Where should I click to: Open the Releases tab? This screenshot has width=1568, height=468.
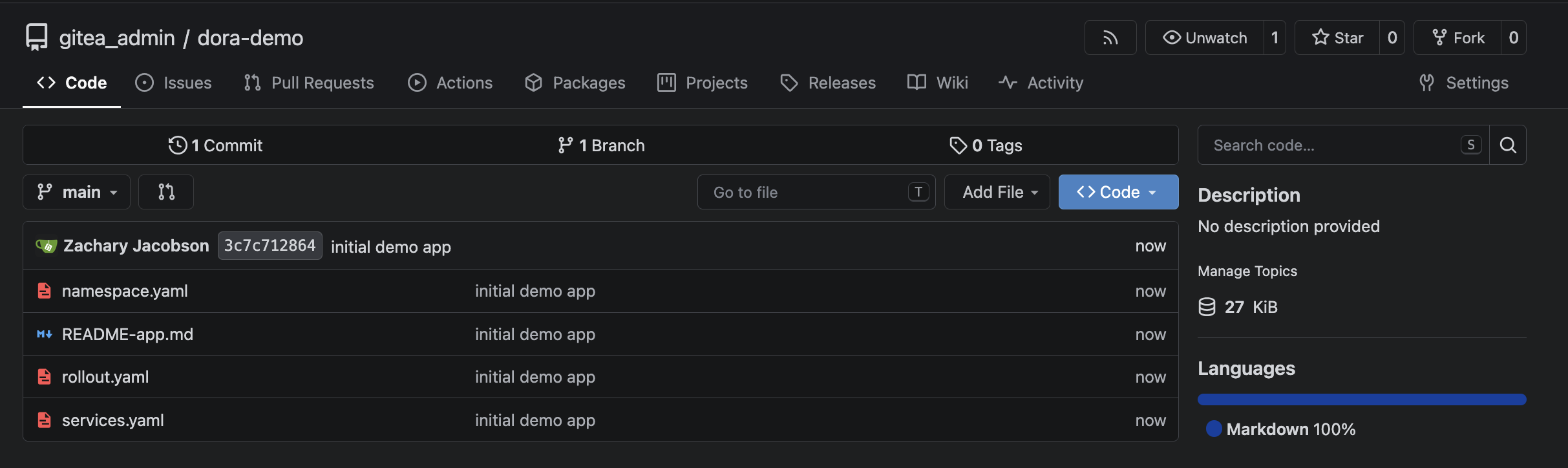click(828, 83)
